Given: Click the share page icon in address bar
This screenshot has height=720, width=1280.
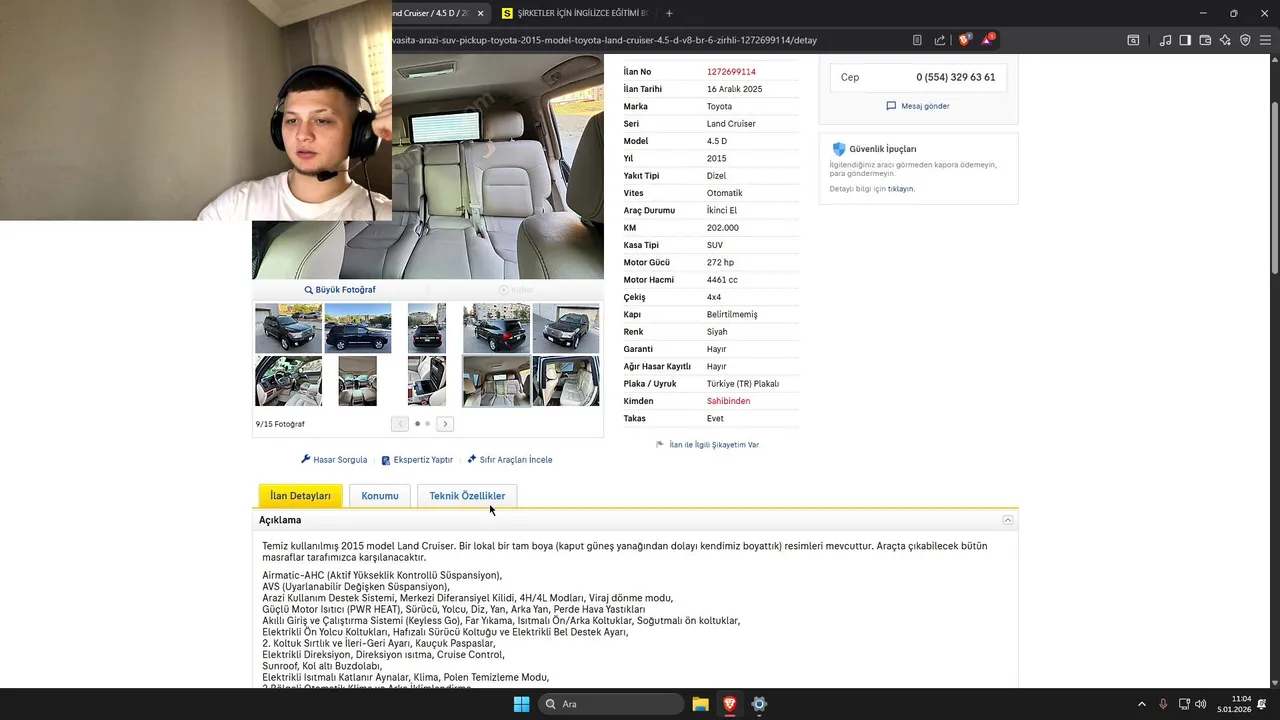Looking at the screenshot, I should (x=940, y=40).
